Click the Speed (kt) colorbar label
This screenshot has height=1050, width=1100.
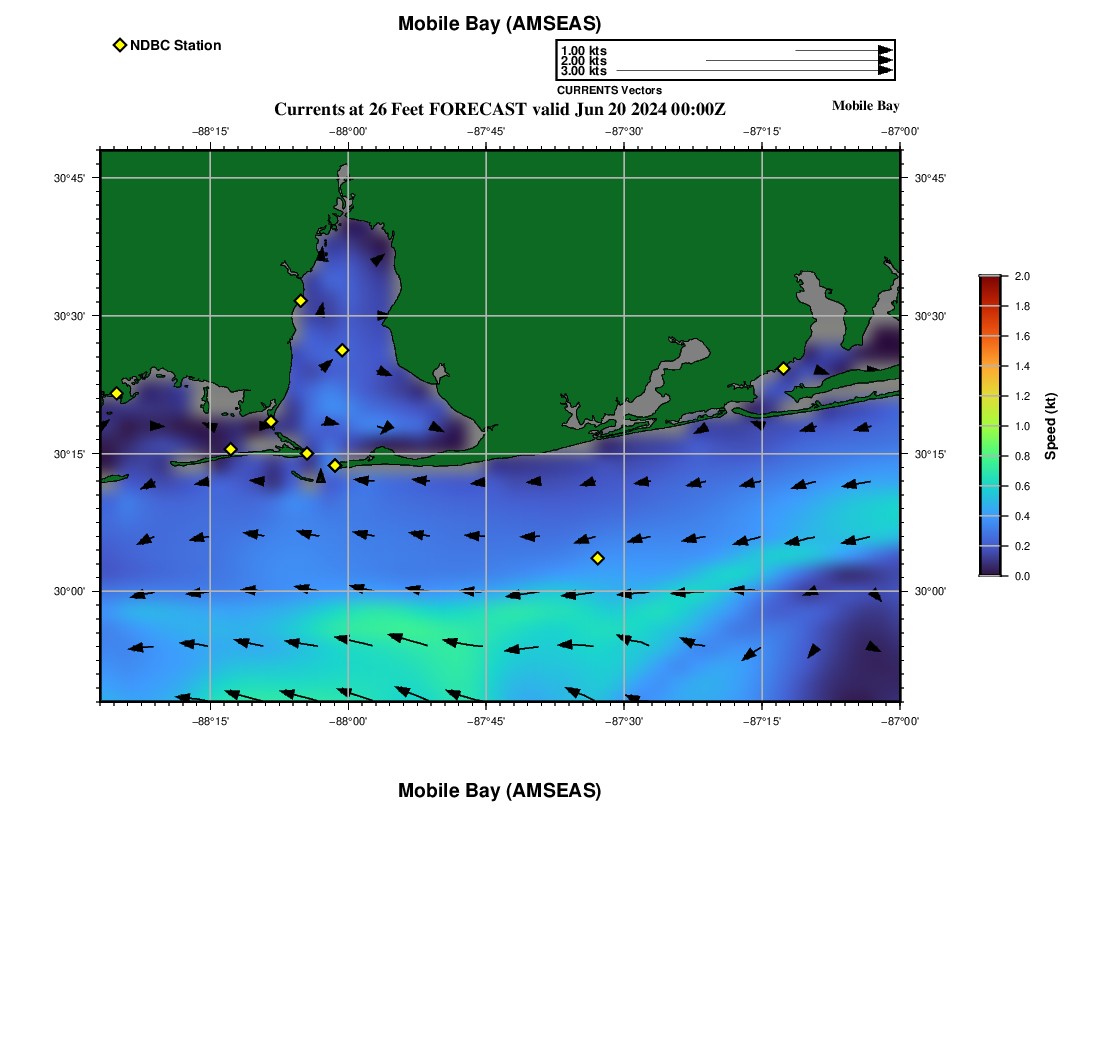coord(1050,426)
